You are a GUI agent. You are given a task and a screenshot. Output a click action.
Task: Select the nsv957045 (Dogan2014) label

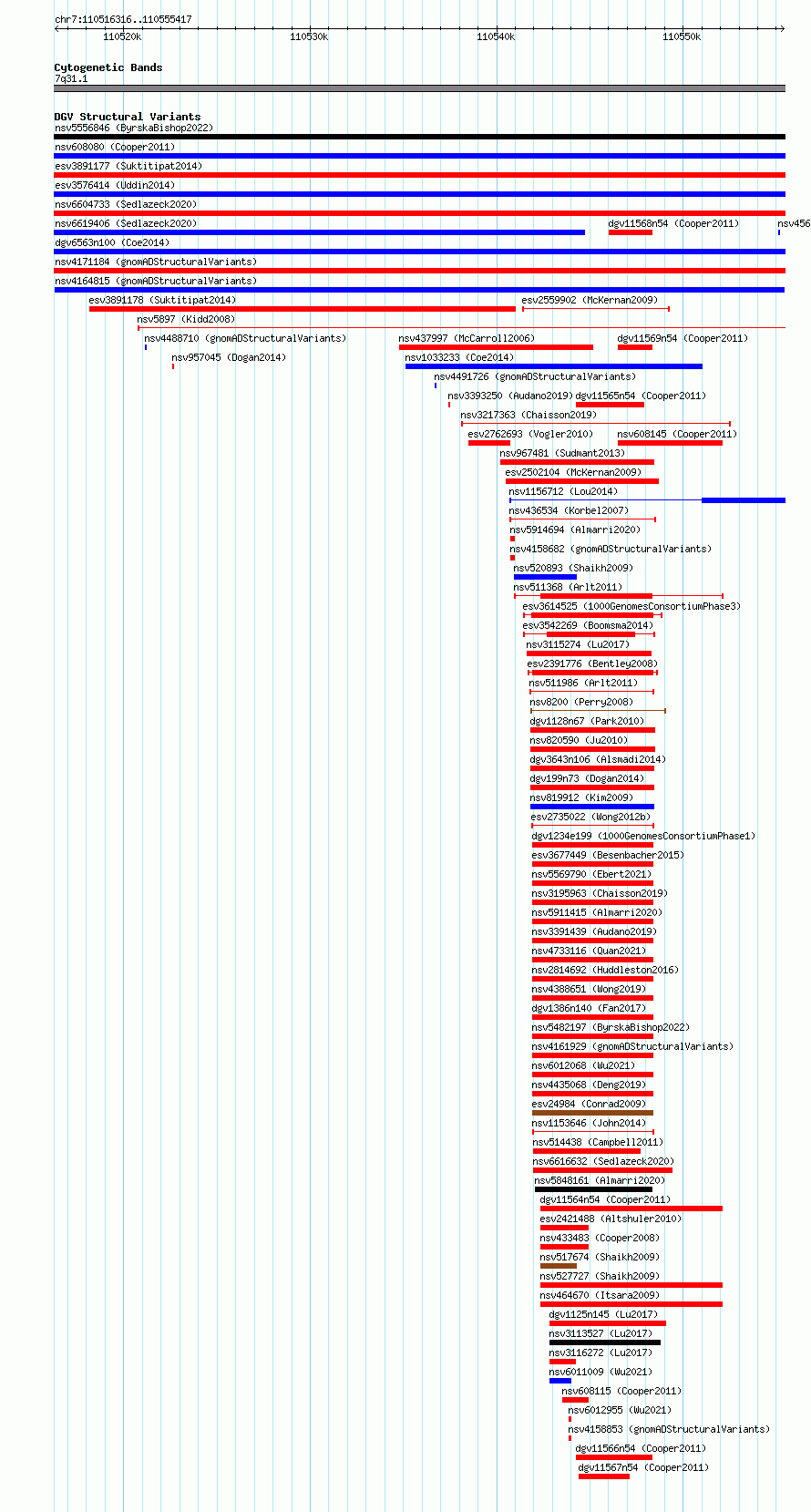pyautogui.click(x=229, y=357)
